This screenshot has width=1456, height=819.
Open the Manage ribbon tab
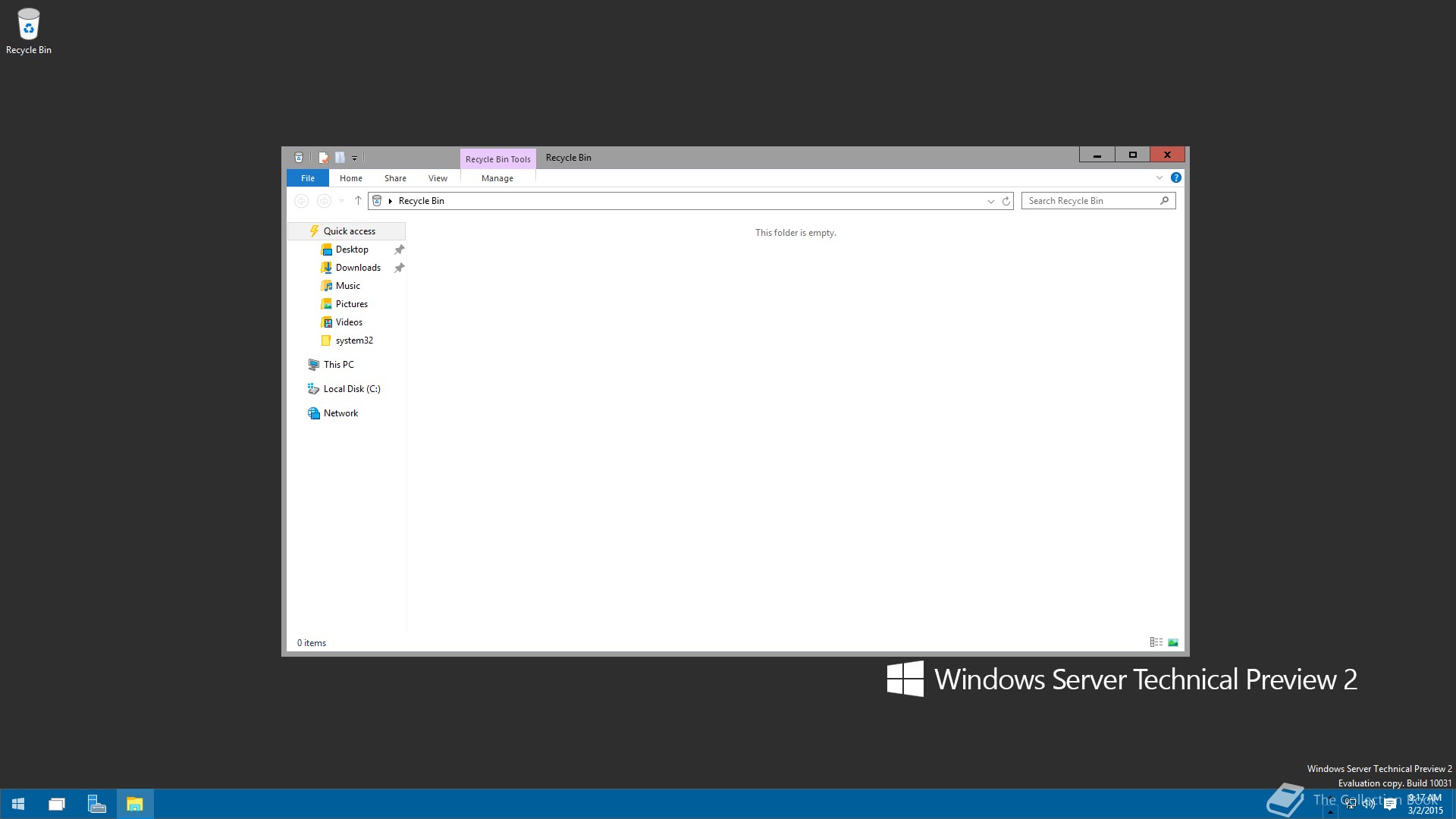[497, 178]
